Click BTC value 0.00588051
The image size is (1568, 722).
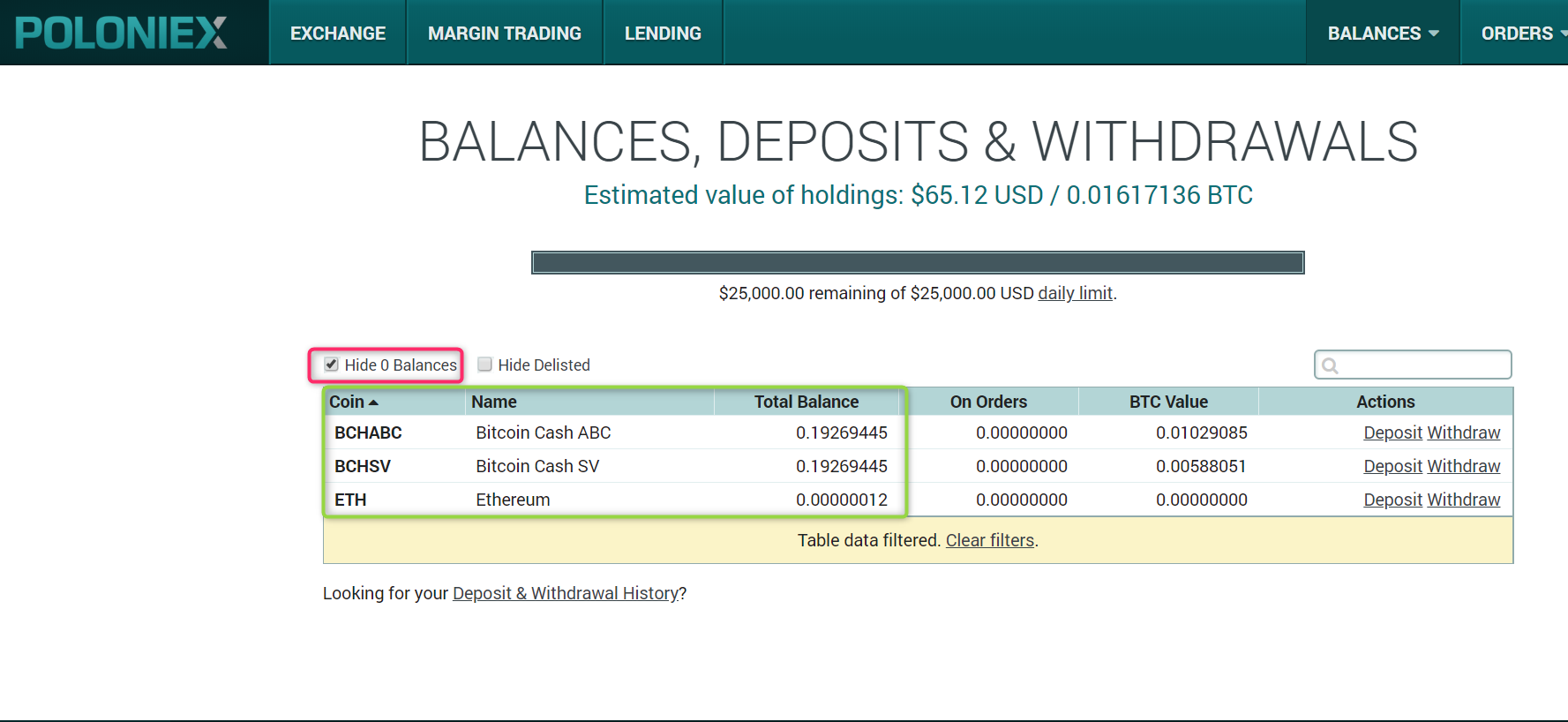(1201, 466)
